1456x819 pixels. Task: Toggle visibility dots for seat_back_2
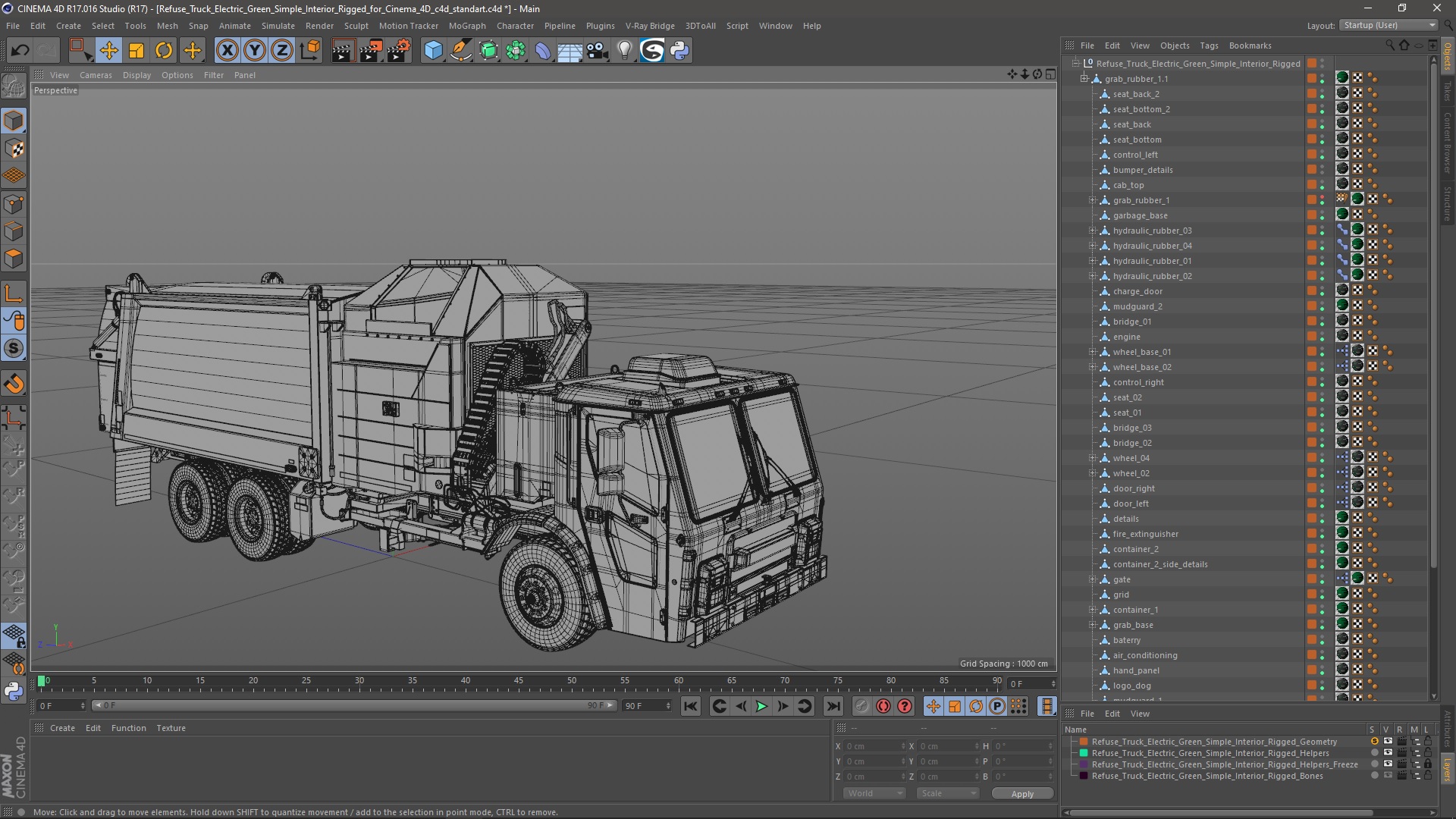point(1323,94)
